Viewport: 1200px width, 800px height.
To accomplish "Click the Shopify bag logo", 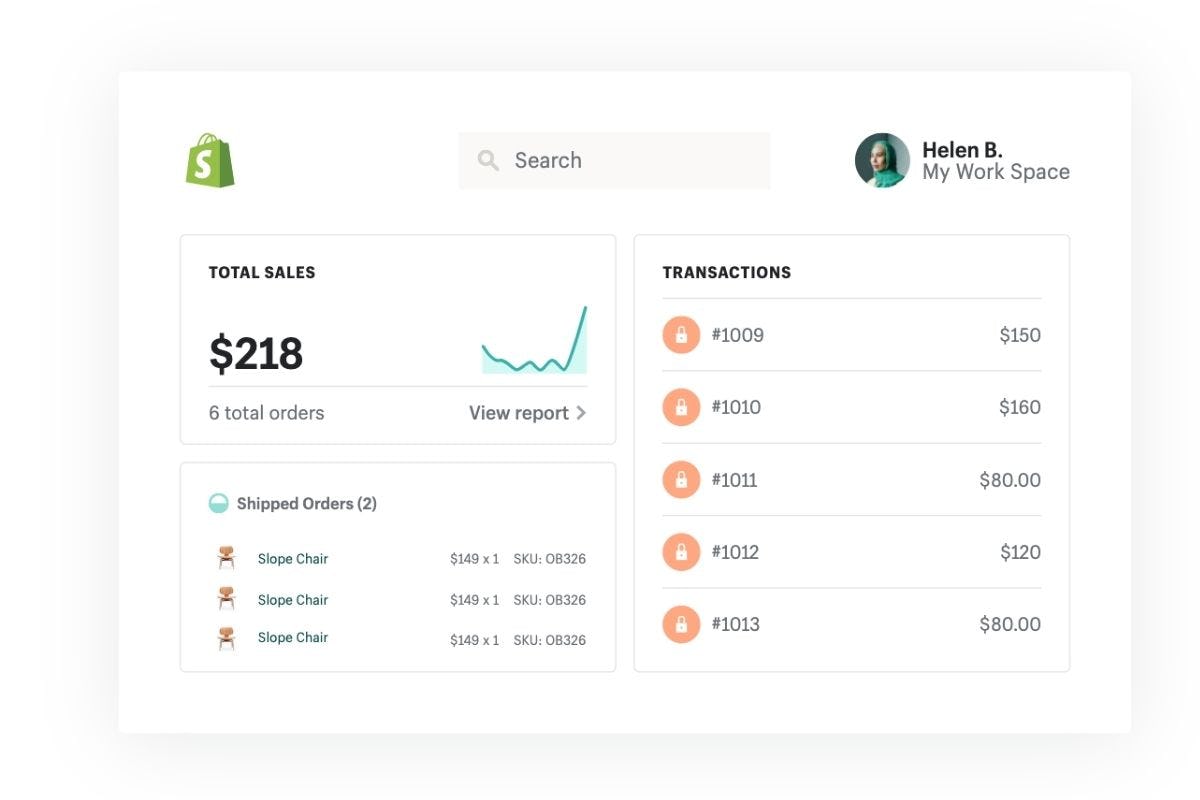I will coord(210,161).
